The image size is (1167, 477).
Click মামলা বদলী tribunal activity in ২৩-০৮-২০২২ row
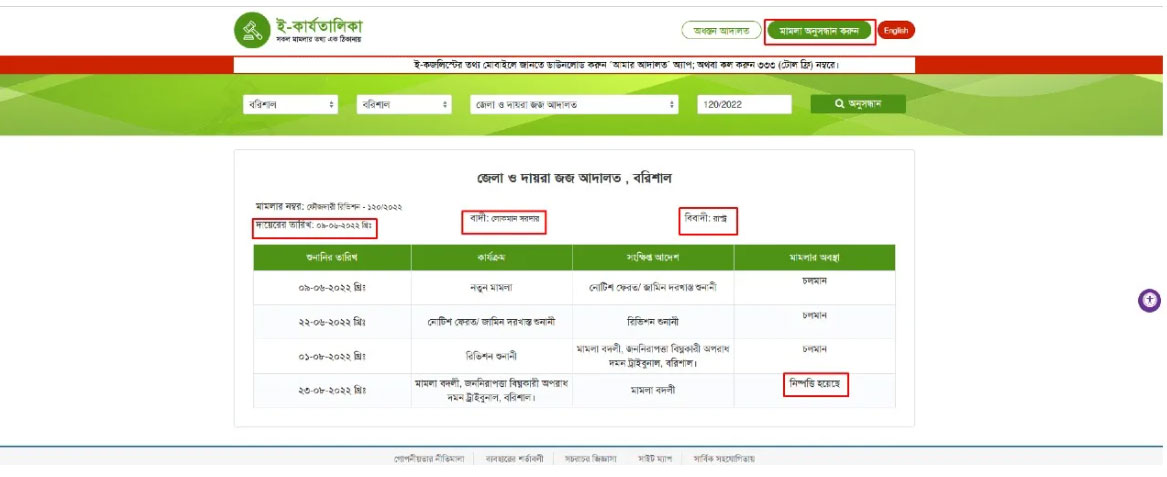491,390
